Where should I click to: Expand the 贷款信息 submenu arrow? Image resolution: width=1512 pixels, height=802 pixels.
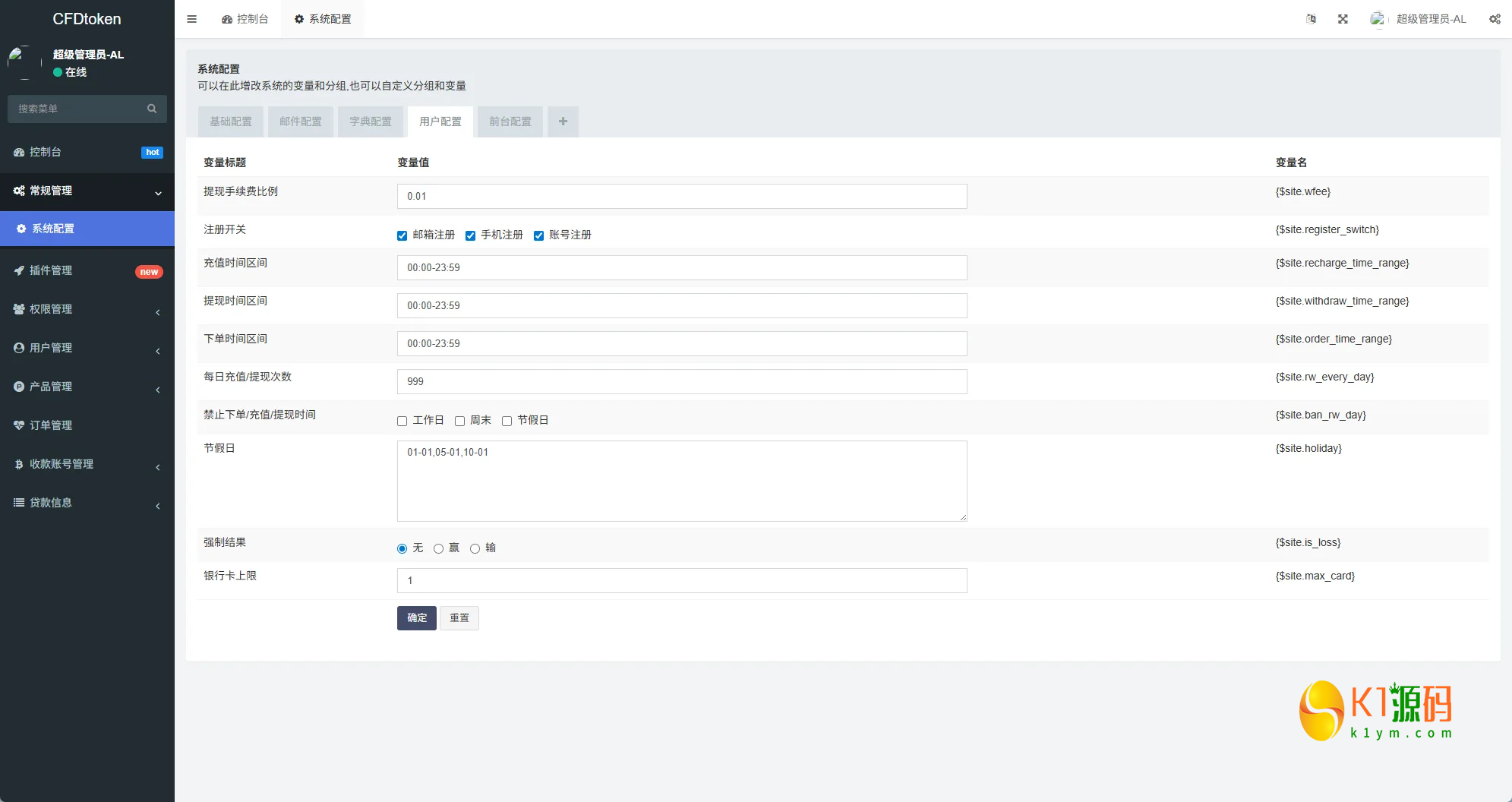click(158, 506)
